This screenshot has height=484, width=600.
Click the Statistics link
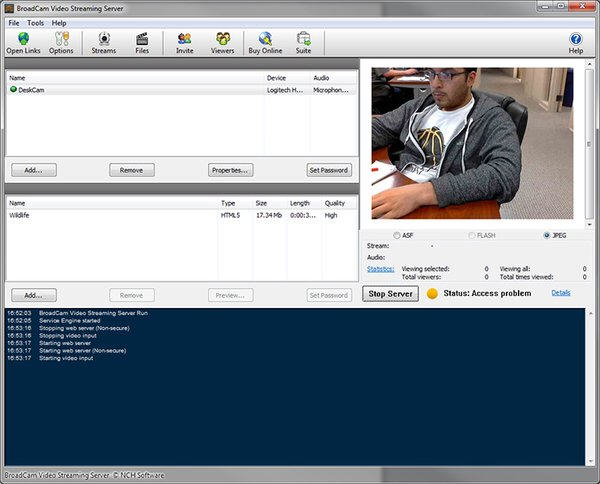click(380, 269)
